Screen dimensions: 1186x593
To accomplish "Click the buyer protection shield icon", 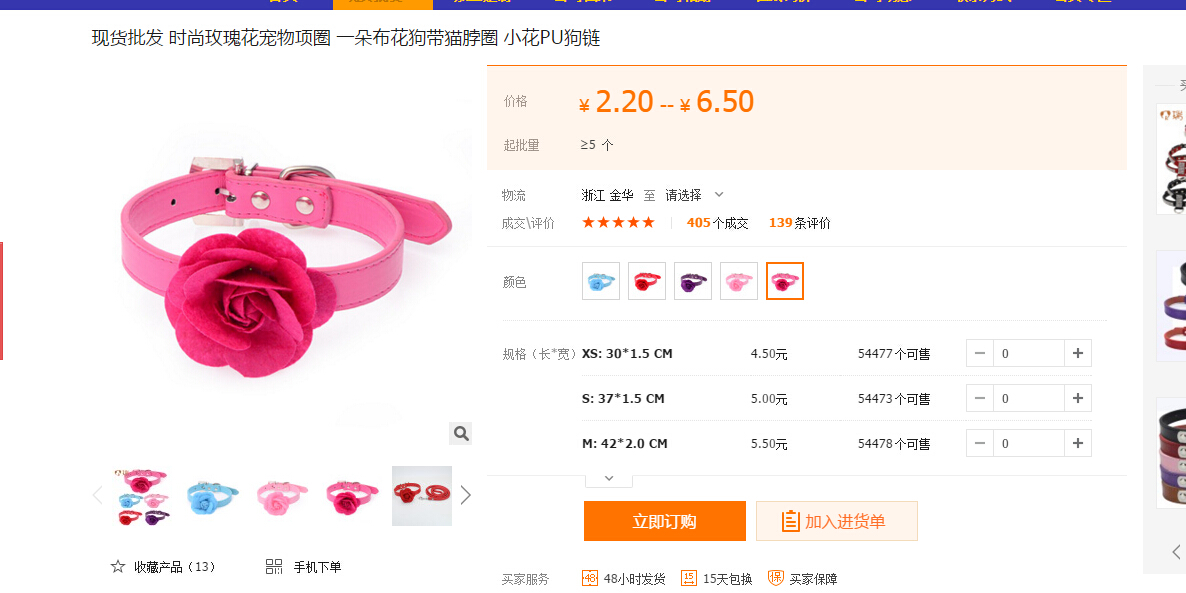I will (x=775, y=578).
